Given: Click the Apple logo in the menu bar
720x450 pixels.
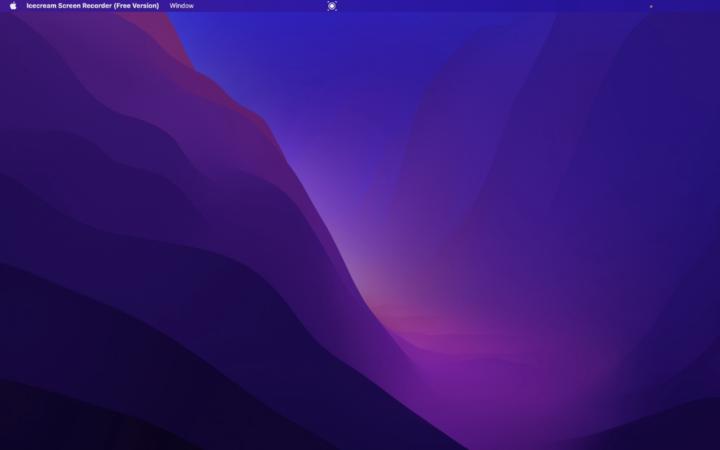Looking at the screenshot, I should [13, 6].
